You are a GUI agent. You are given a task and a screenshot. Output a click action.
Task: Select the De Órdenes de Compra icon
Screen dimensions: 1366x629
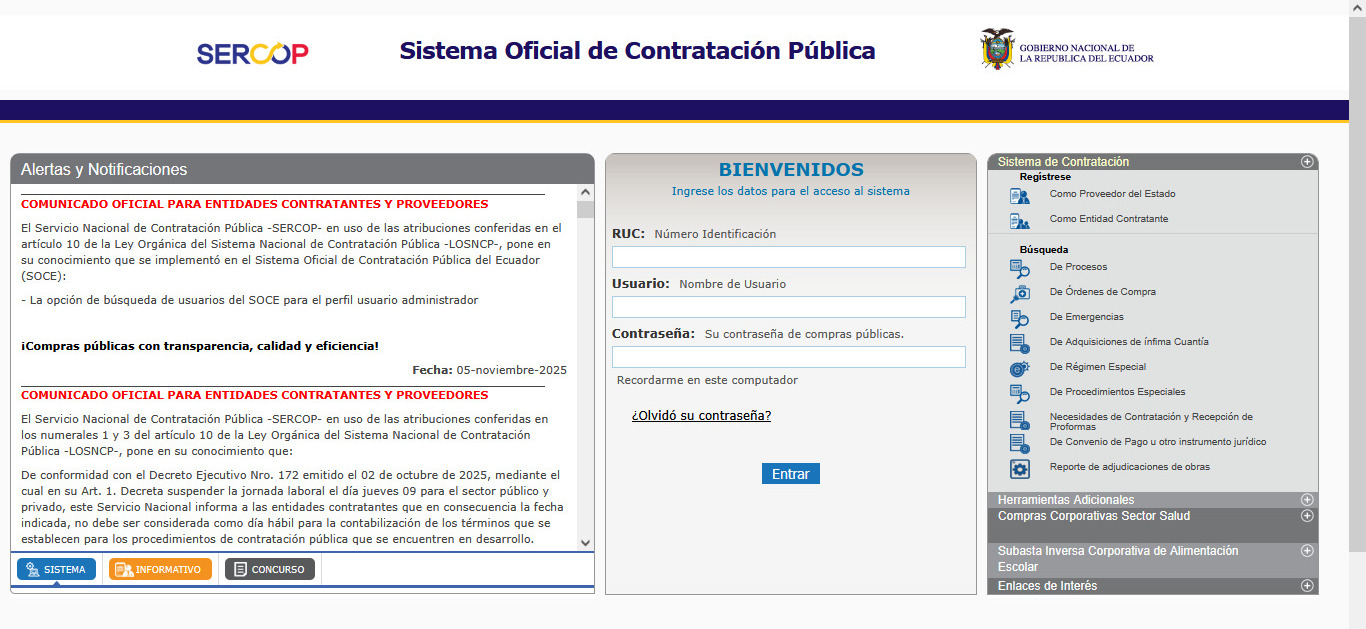pos(1019,293)
